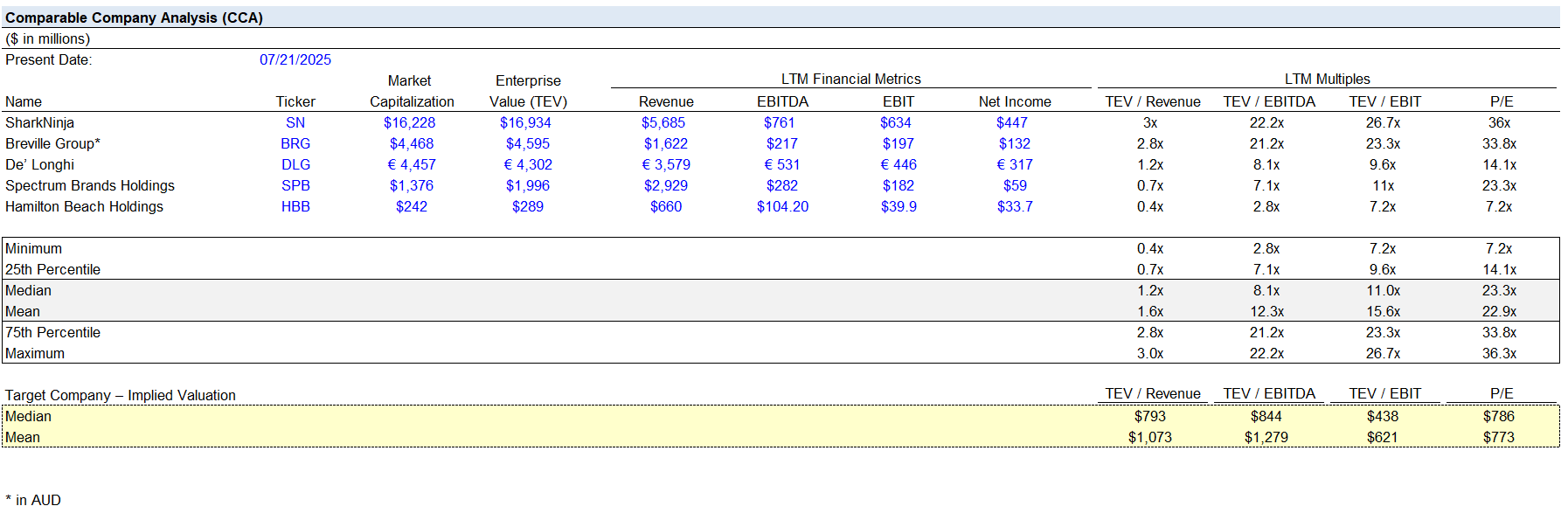Screen dimensions: 1568x520
Task: Select the Maximum row label
Action: tap(35, 353)
